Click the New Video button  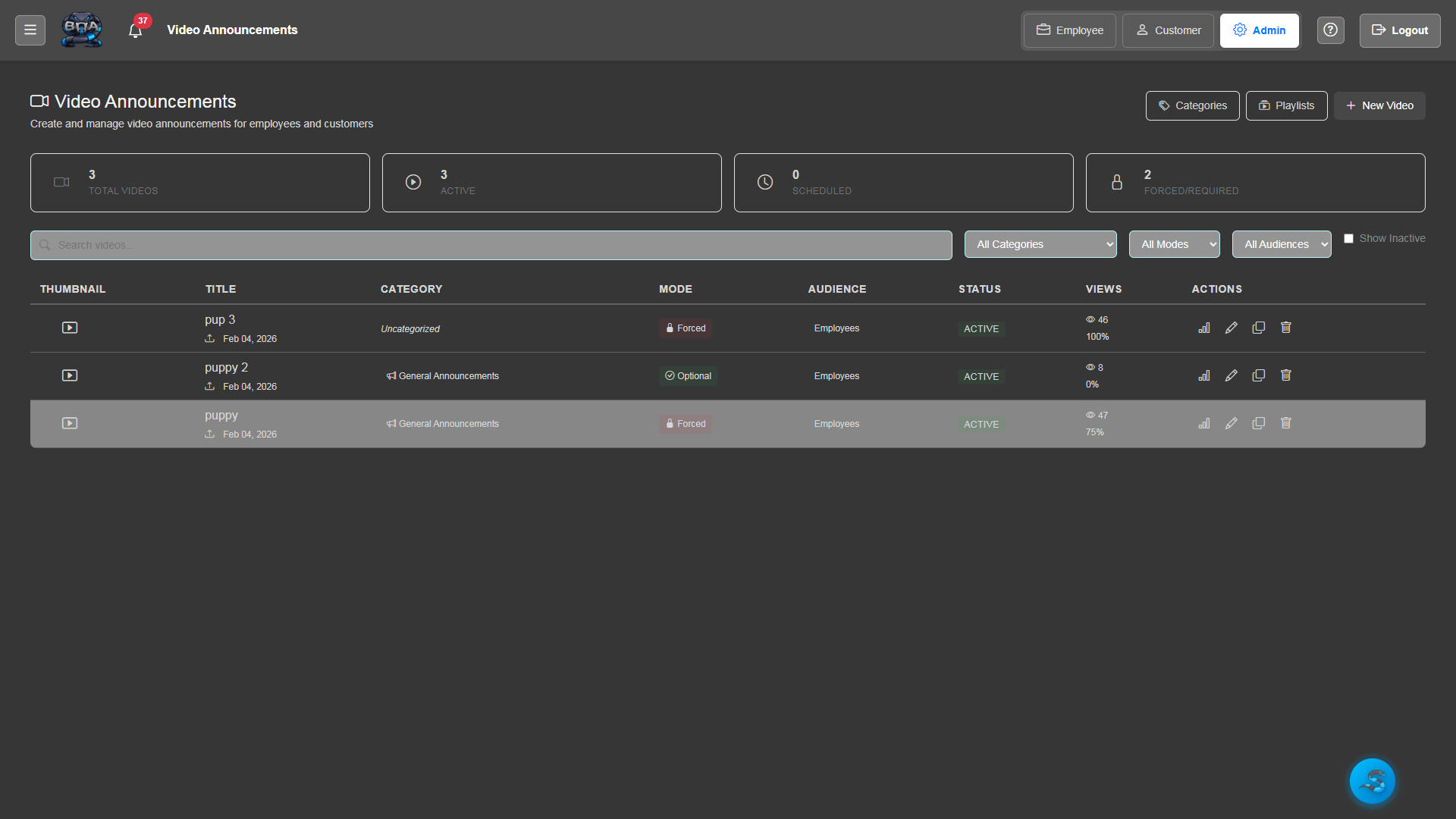click(1379, 105)
